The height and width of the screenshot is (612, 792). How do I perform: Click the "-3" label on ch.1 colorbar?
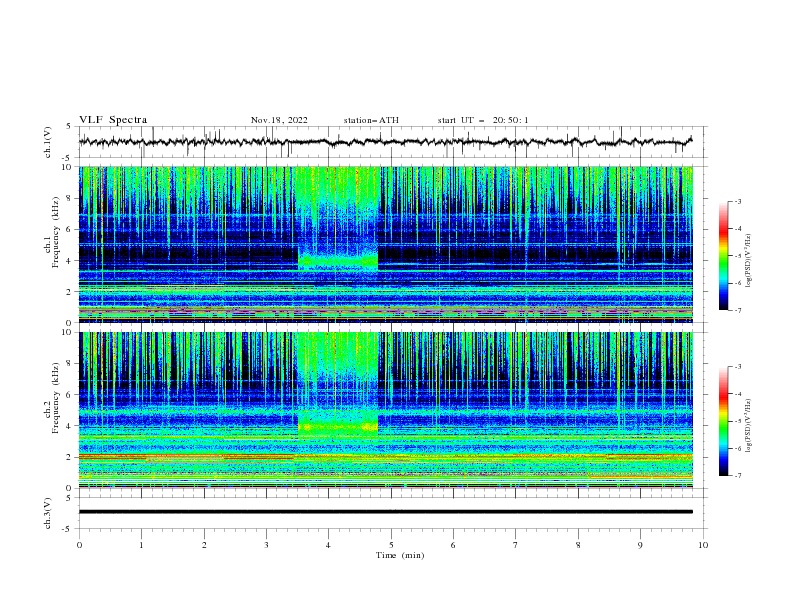point(737,201)
